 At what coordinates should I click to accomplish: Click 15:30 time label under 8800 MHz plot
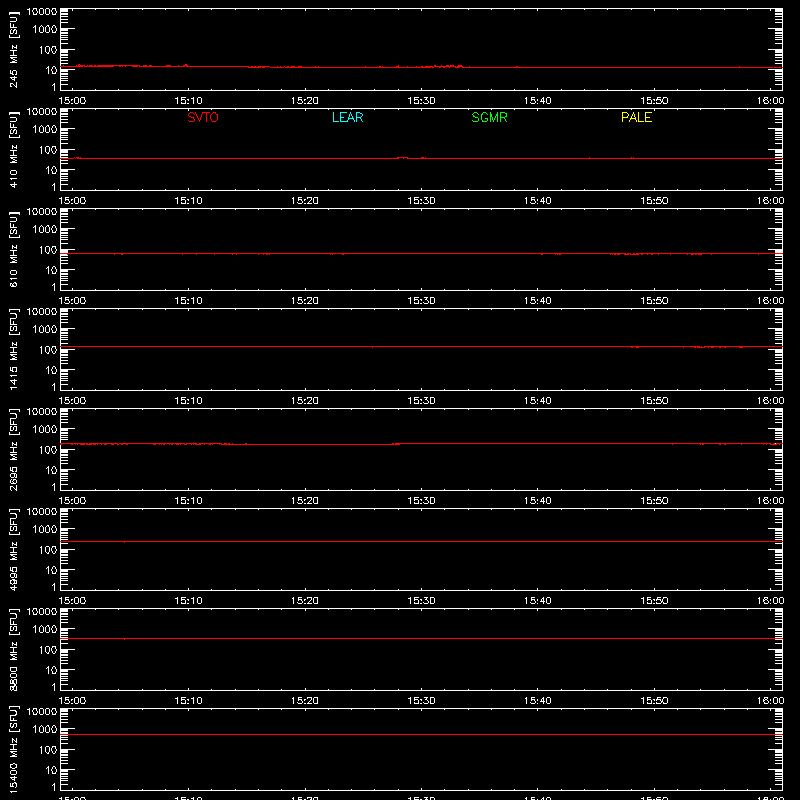pos(421,701)
